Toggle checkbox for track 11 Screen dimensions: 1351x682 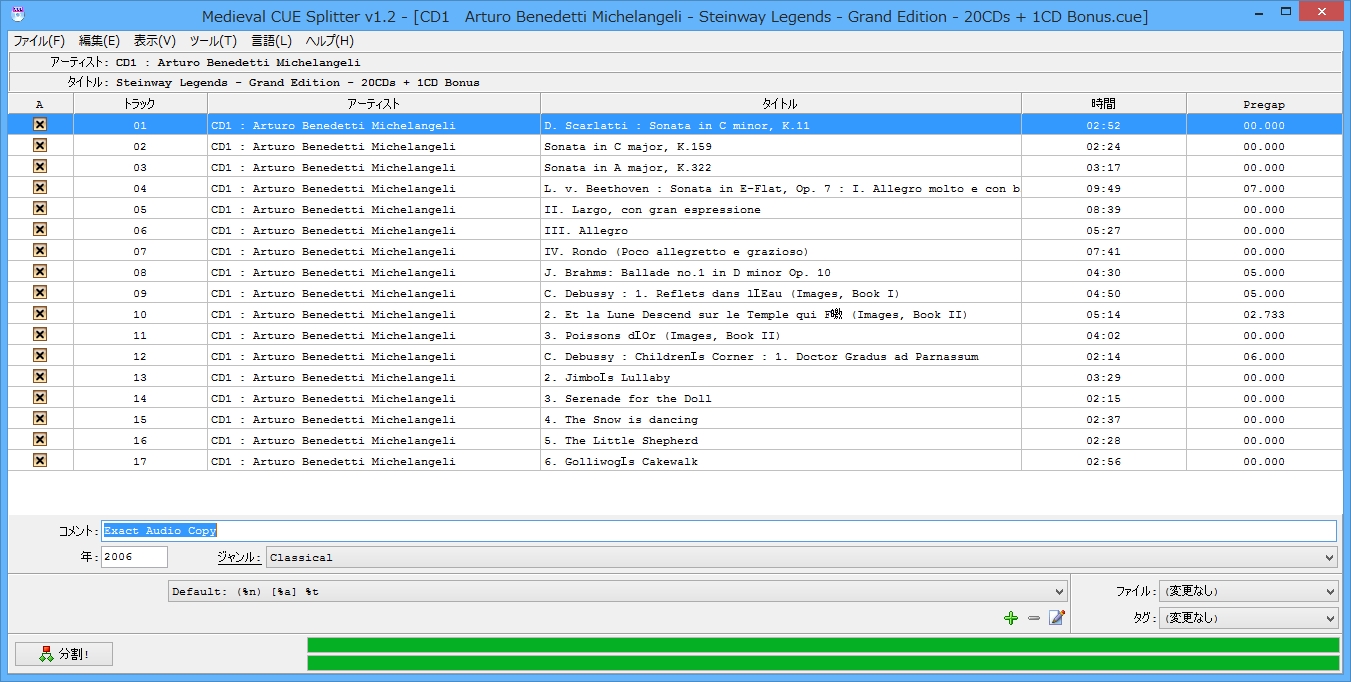point(40,335)
